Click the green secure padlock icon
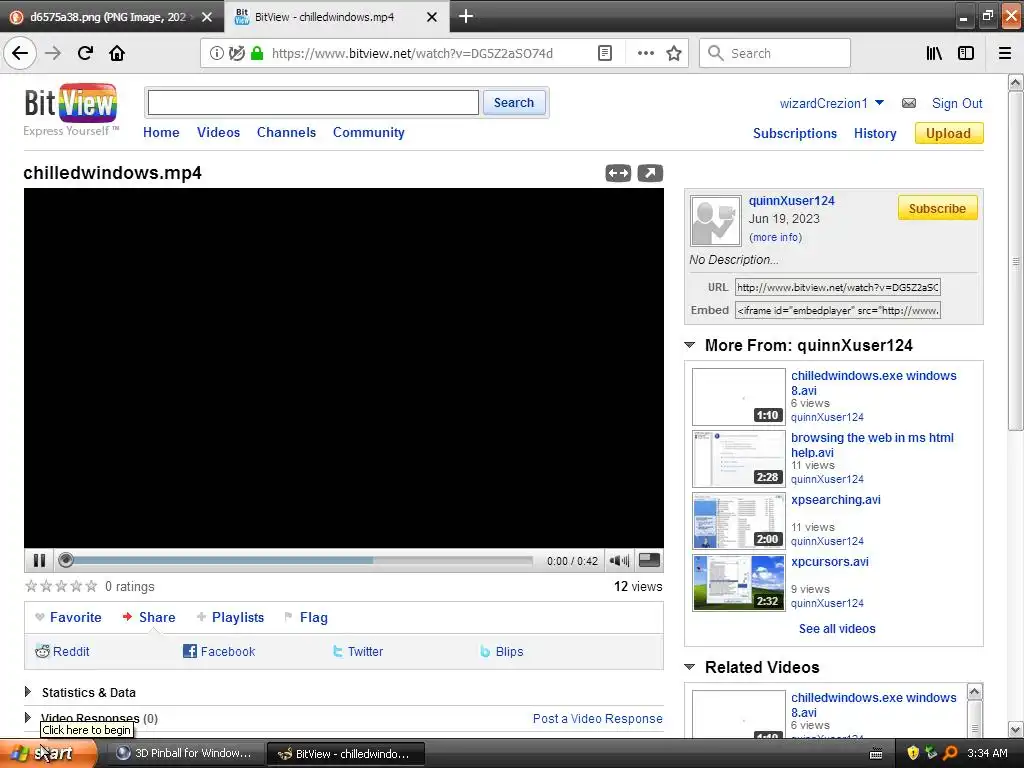Screen dimensions: 1024x768 [257, 54]
